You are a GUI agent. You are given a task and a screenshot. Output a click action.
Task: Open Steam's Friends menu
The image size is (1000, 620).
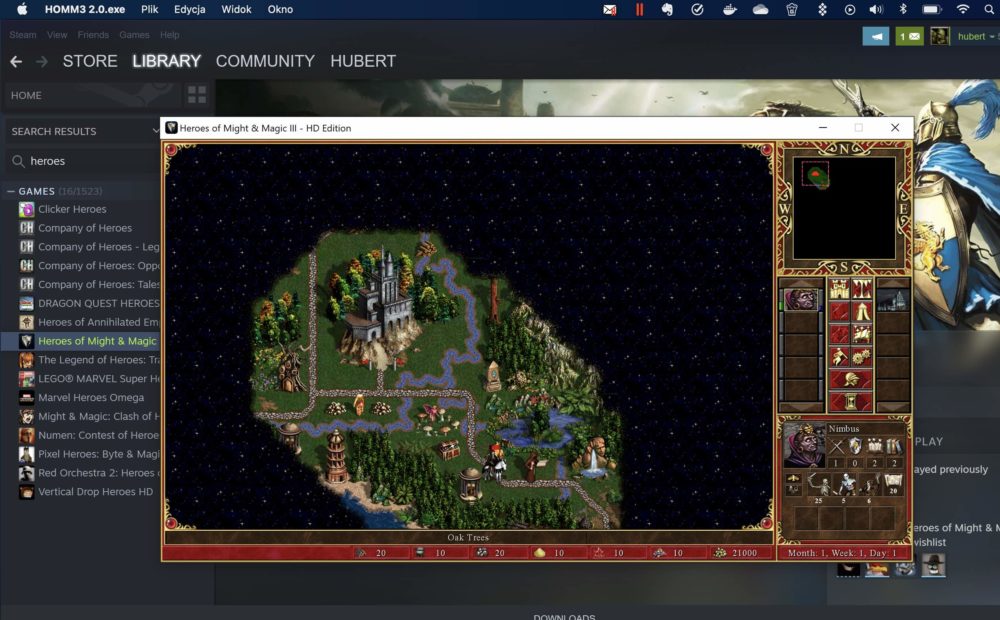[93, 35]
